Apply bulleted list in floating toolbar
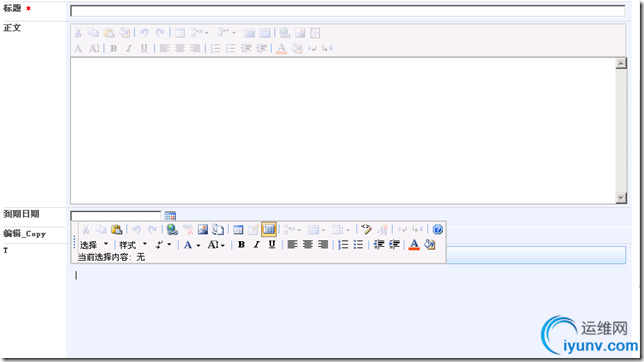The height and width of the screenshot is (362, 644). tap(359, 244)
